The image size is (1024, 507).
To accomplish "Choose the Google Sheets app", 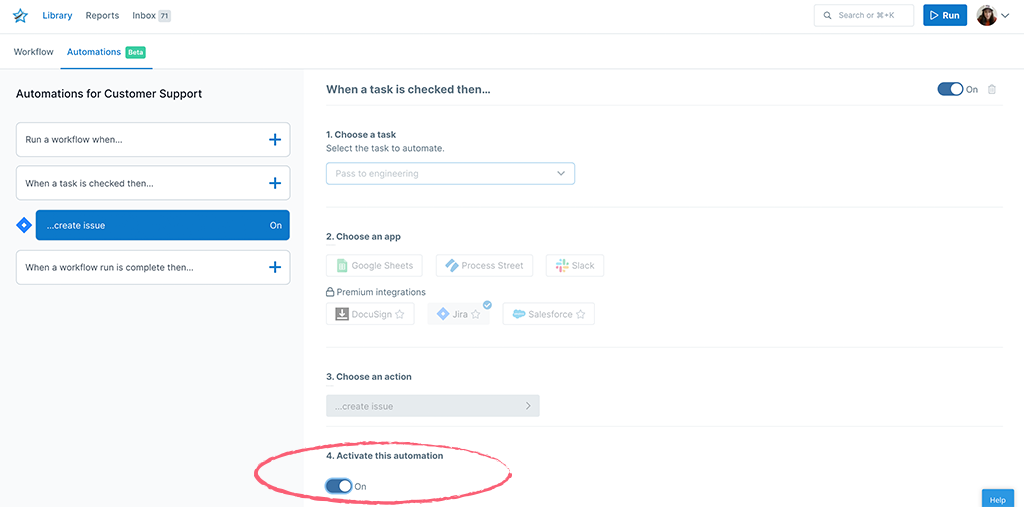I will tap(374, 266).
